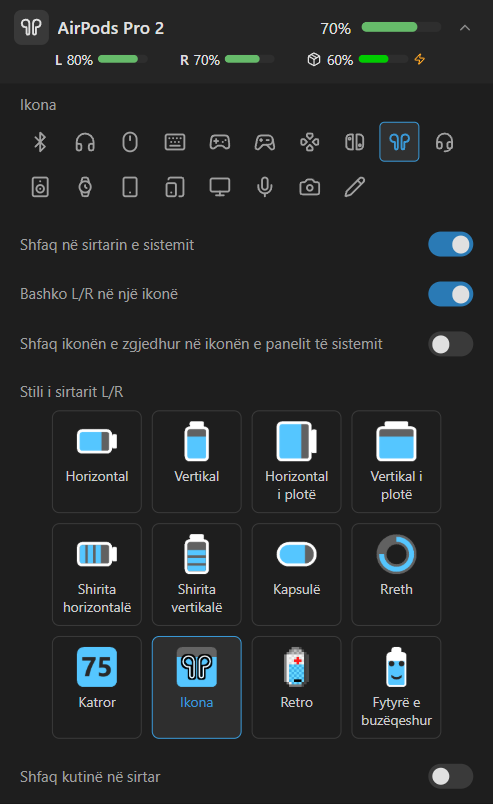
Task: Disable Shfaq në sirtarin e sistemit toggle
Action: pos(450,245)
